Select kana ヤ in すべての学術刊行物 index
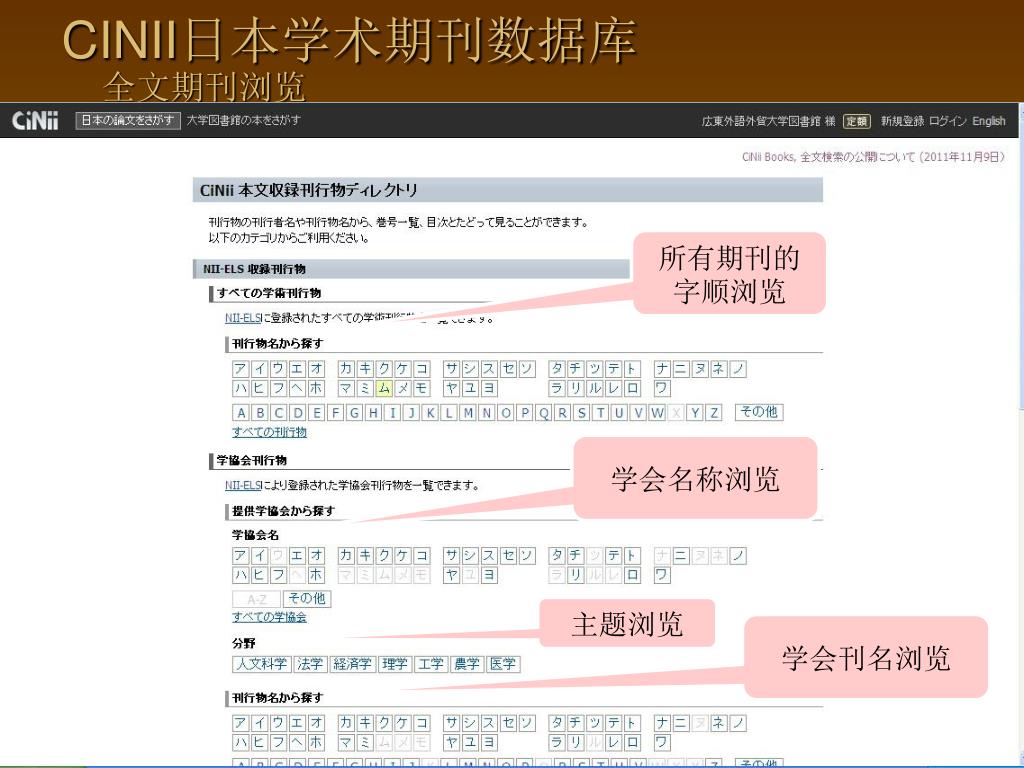The height and width of the screenshot is (768, 1024). pos(451,389)
